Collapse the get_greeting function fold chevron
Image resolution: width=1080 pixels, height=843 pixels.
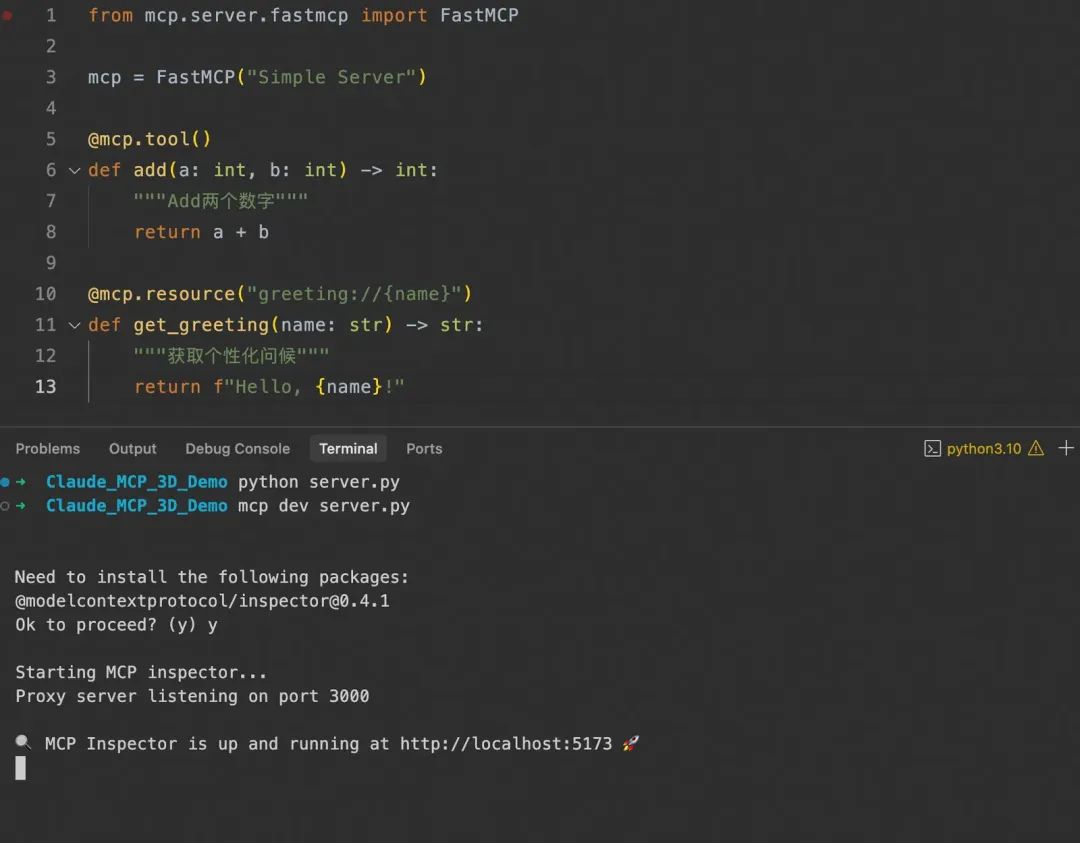74,325
